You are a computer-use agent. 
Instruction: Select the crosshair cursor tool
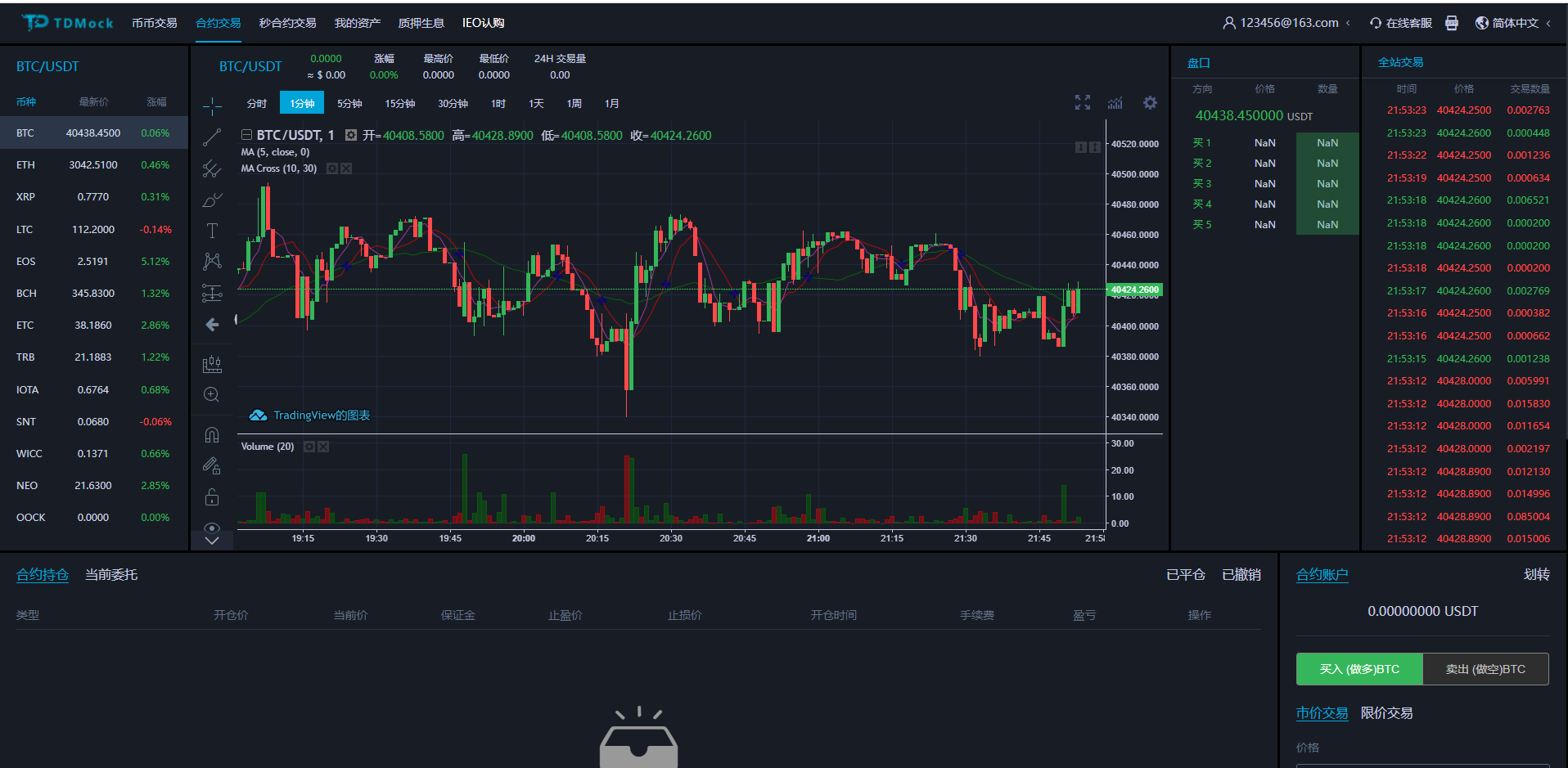[212, 106]
